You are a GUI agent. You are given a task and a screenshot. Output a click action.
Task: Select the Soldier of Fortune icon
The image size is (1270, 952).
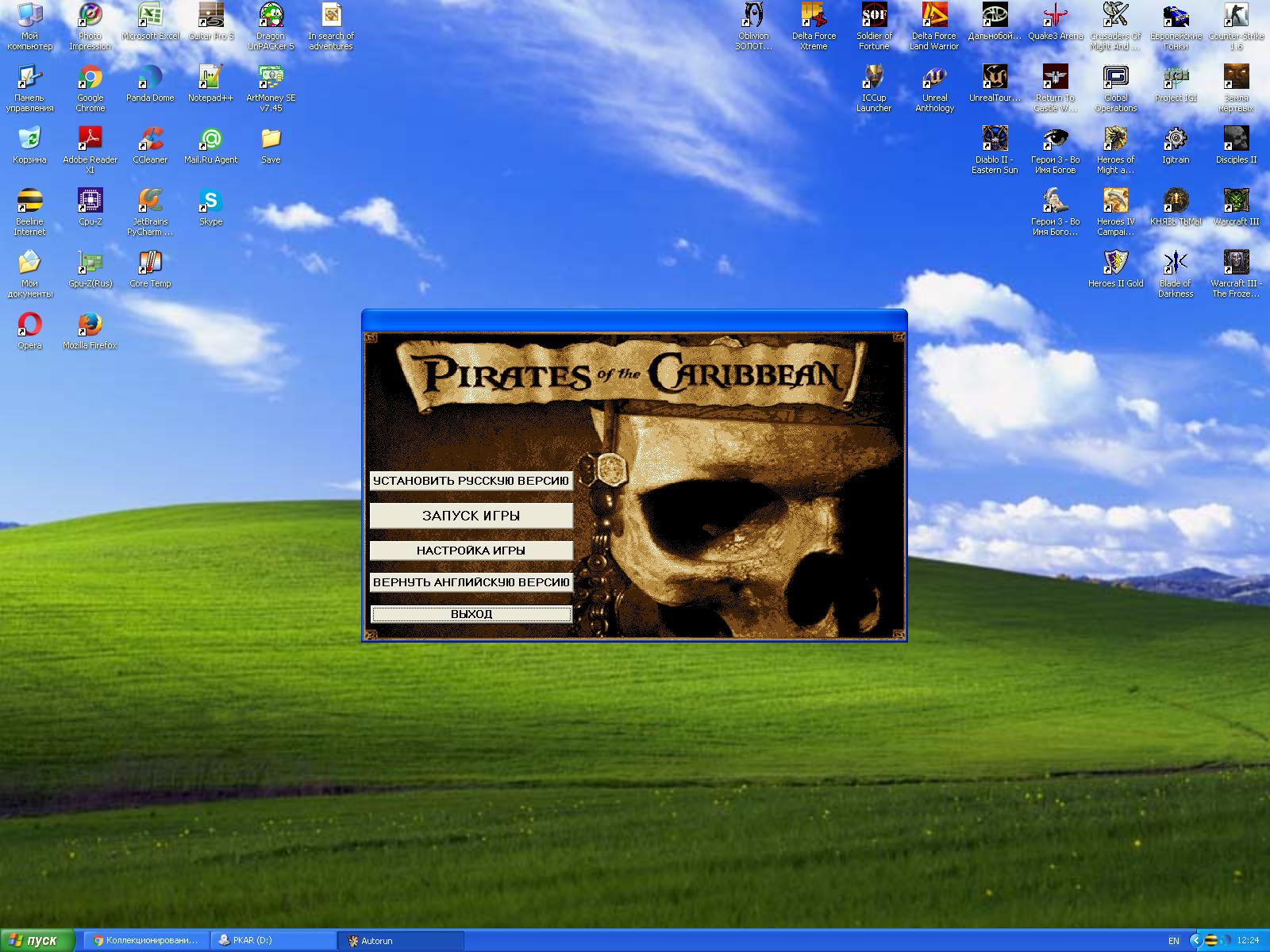point(874,27)
